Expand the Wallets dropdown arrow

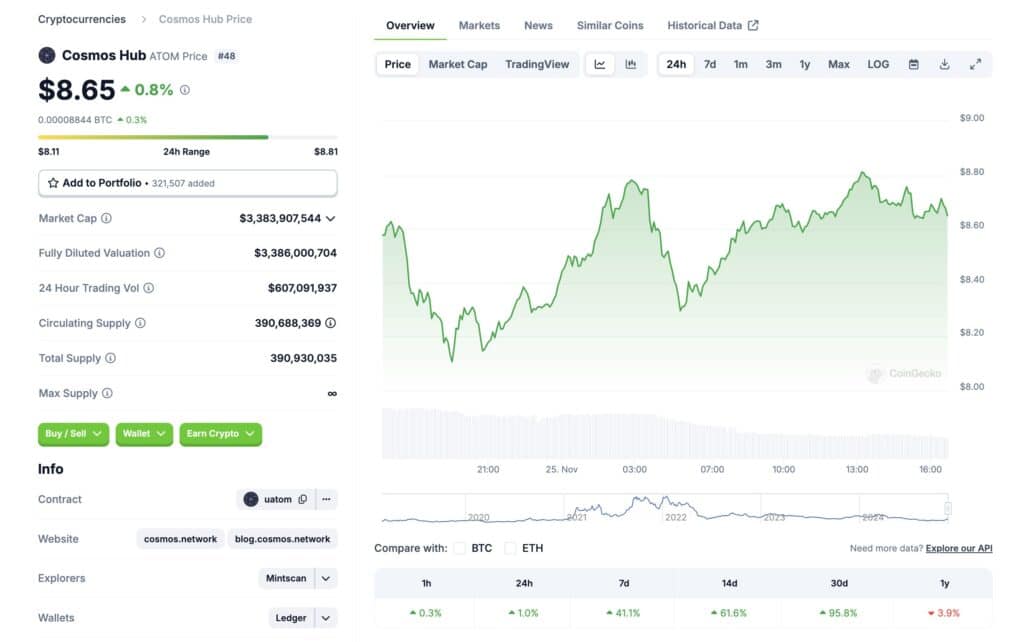coord(326,618)
